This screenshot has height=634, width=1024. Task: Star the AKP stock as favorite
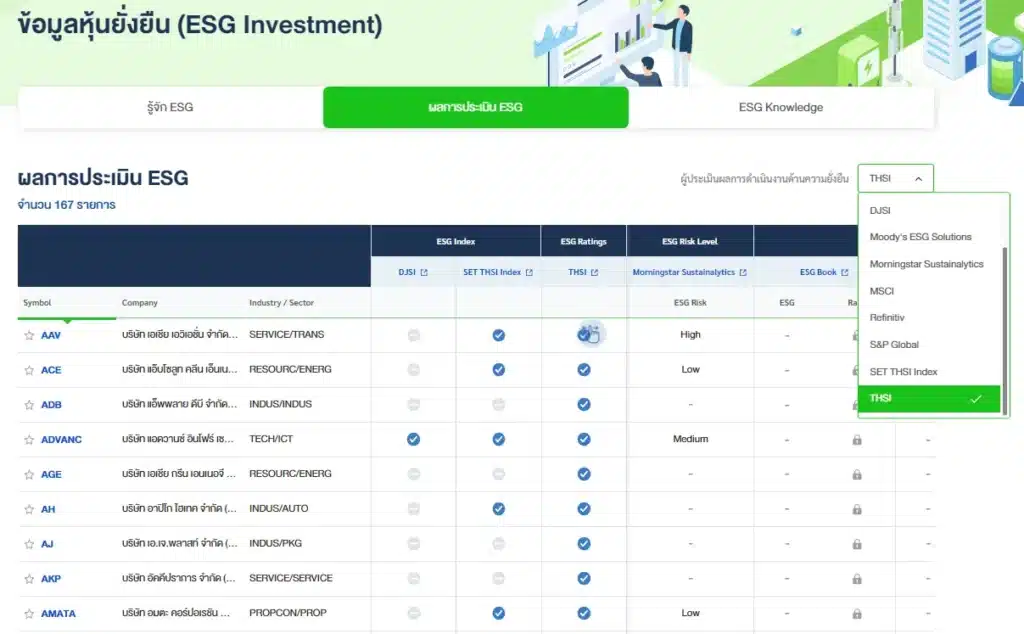point(29,579)
